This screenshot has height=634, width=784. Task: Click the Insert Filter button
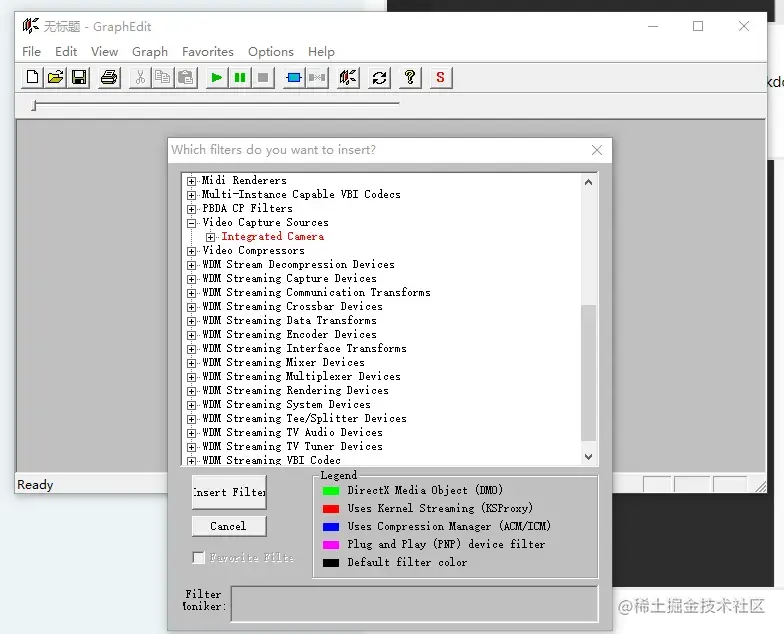[x=229, y=492]
